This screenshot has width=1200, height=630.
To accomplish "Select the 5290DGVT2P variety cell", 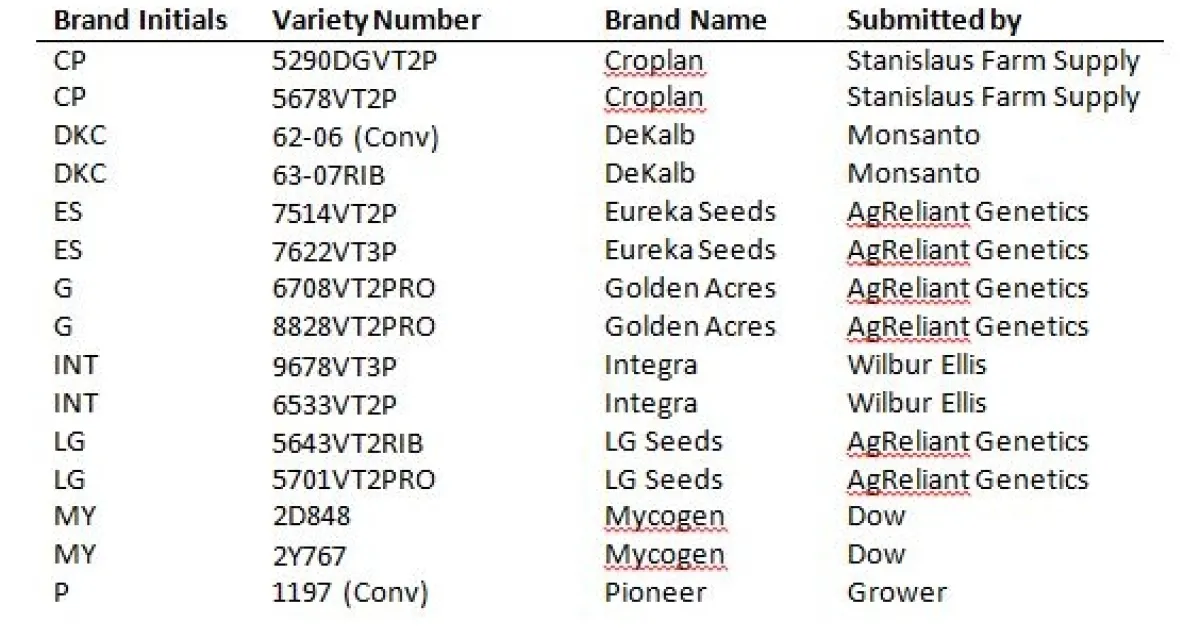I will (355, 60).
